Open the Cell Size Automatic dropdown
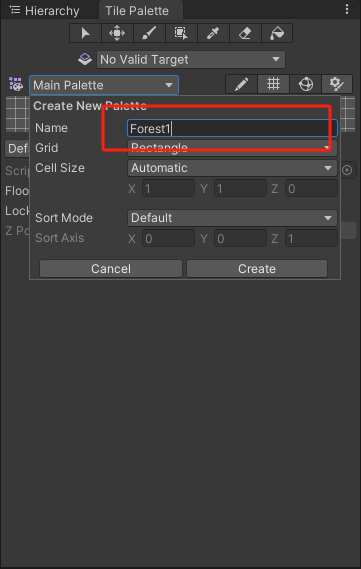The height and width of the screenshot is (569, 361). click(x=232, y=168)
